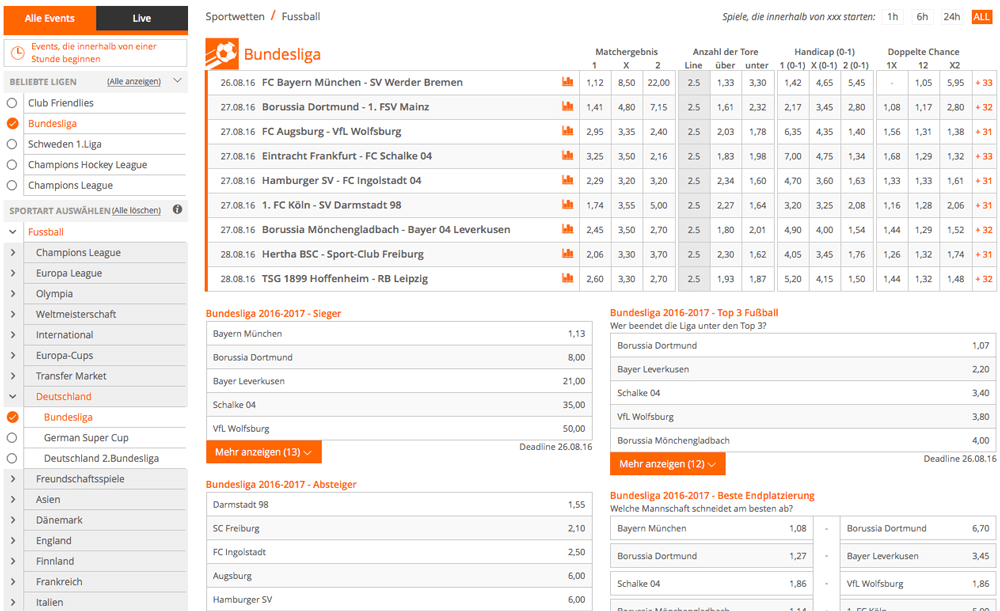Open statistics icon for 1. FC Köln - SV Darmstadt 98
The width and height of the screenshot is (1000, 611).
click(567, 205)
